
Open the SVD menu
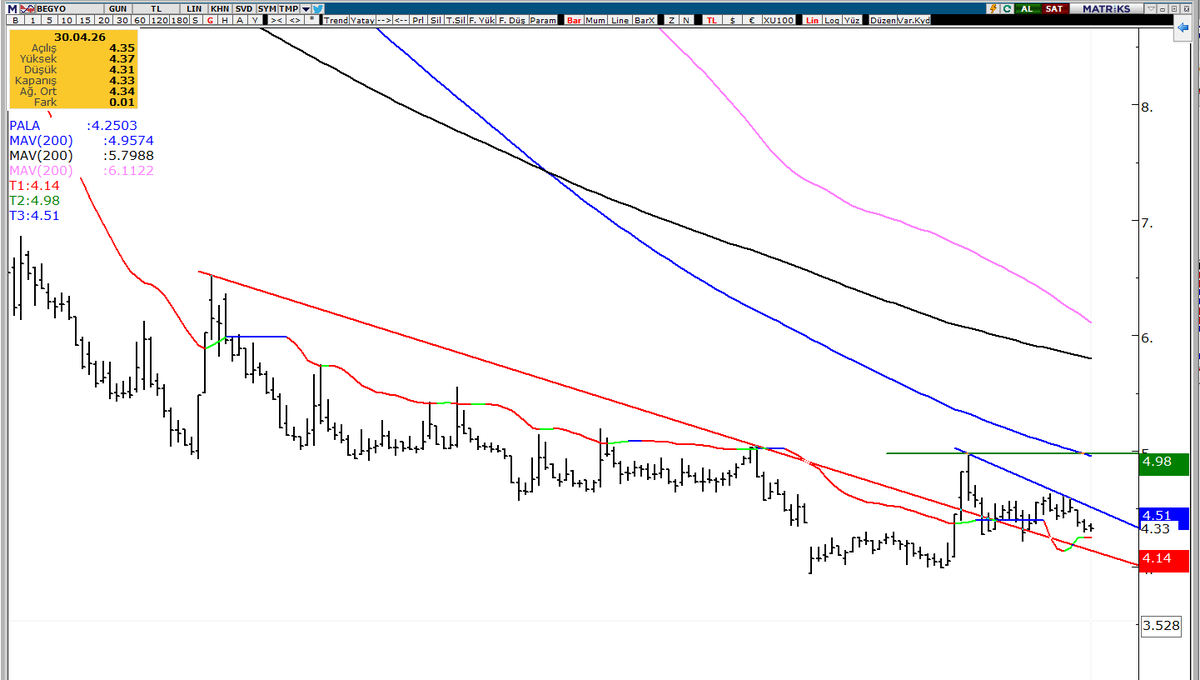click(x=244, y=8)
